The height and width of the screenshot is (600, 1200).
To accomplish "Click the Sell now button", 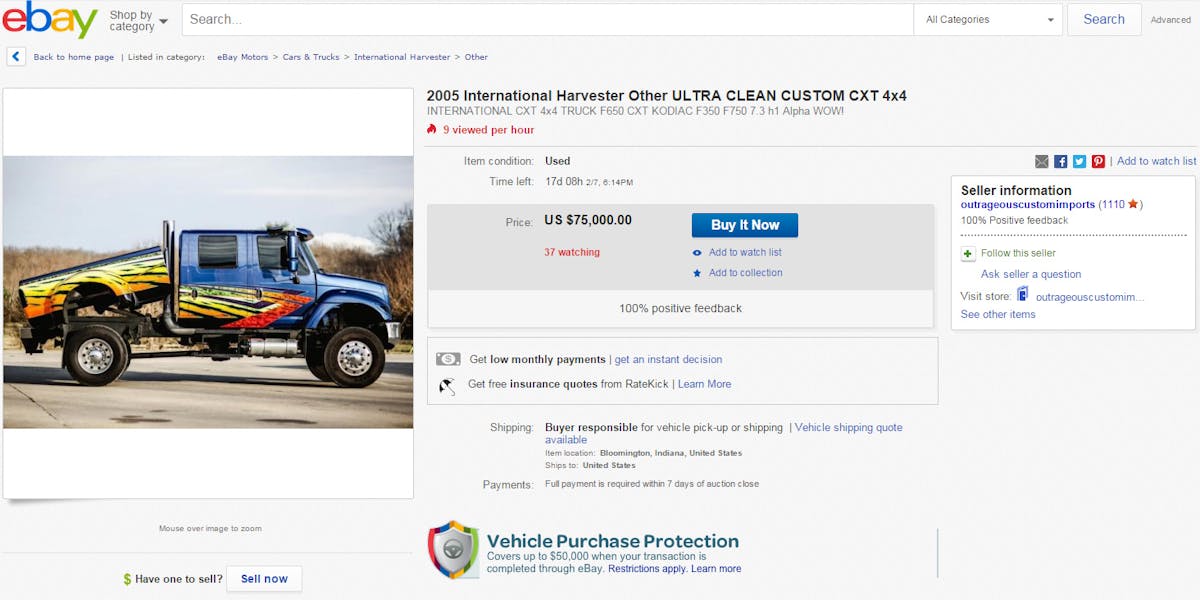I will [x=264, y=579].
